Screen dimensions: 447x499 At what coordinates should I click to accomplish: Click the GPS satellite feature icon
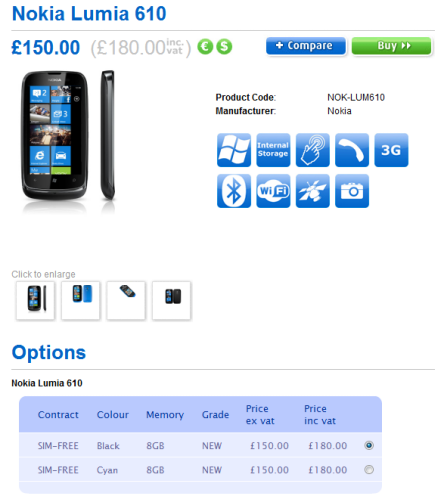(312, 191)
